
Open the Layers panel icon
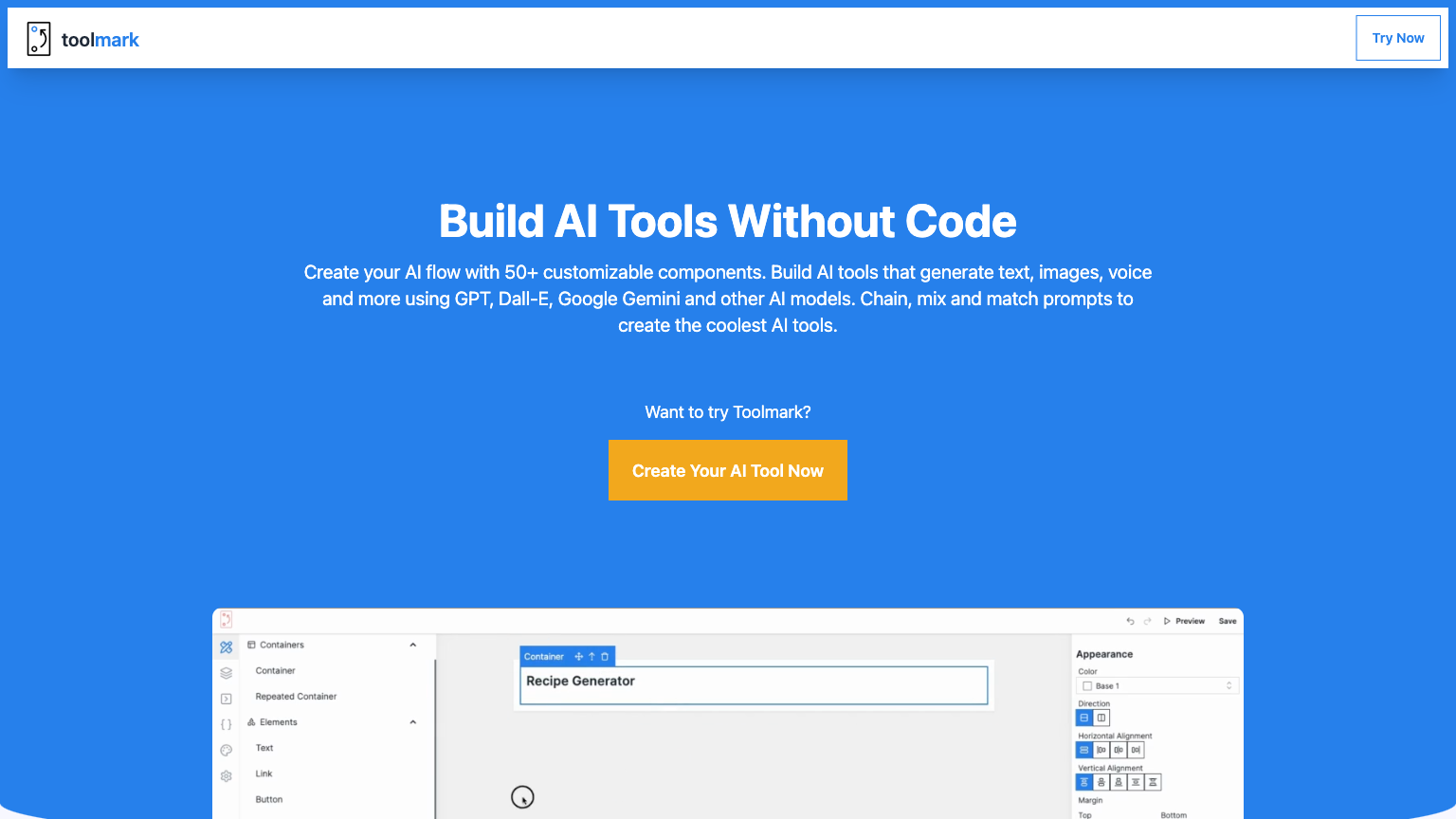coord(226,673)
